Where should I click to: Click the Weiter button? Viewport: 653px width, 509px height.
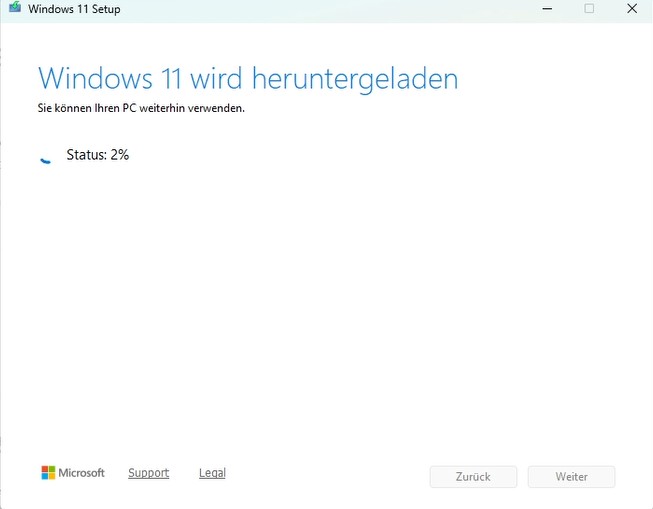571,477
